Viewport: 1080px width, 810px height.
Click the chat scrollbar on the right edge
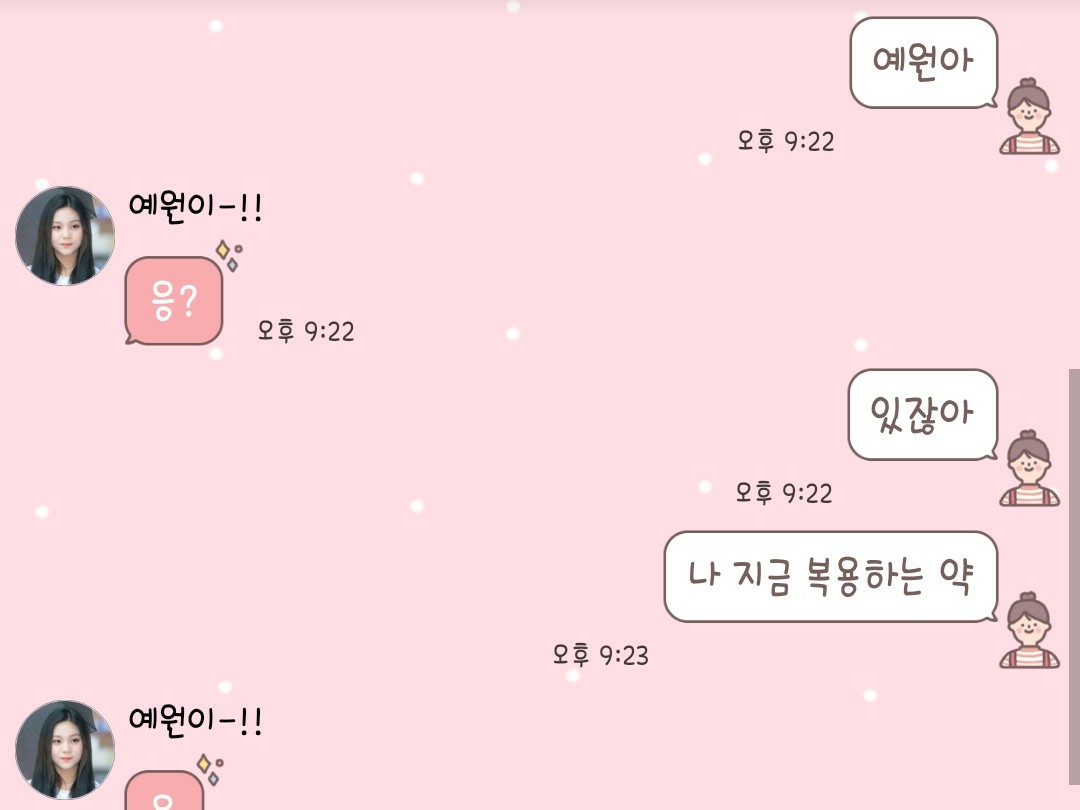(1074, 577)
